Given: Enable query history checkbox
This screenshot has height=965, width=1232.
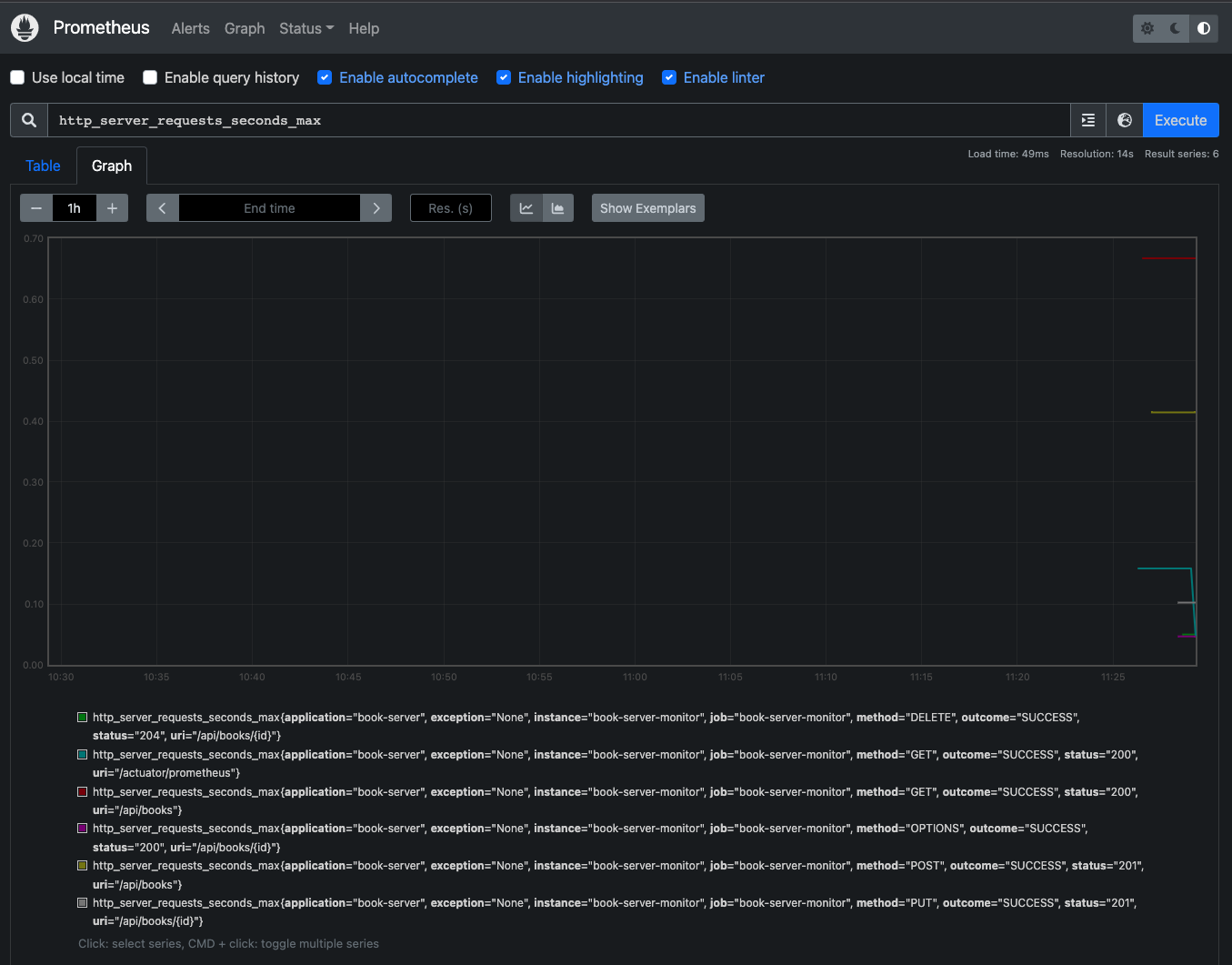Looking at the screenshot, I should pos(150,77).
